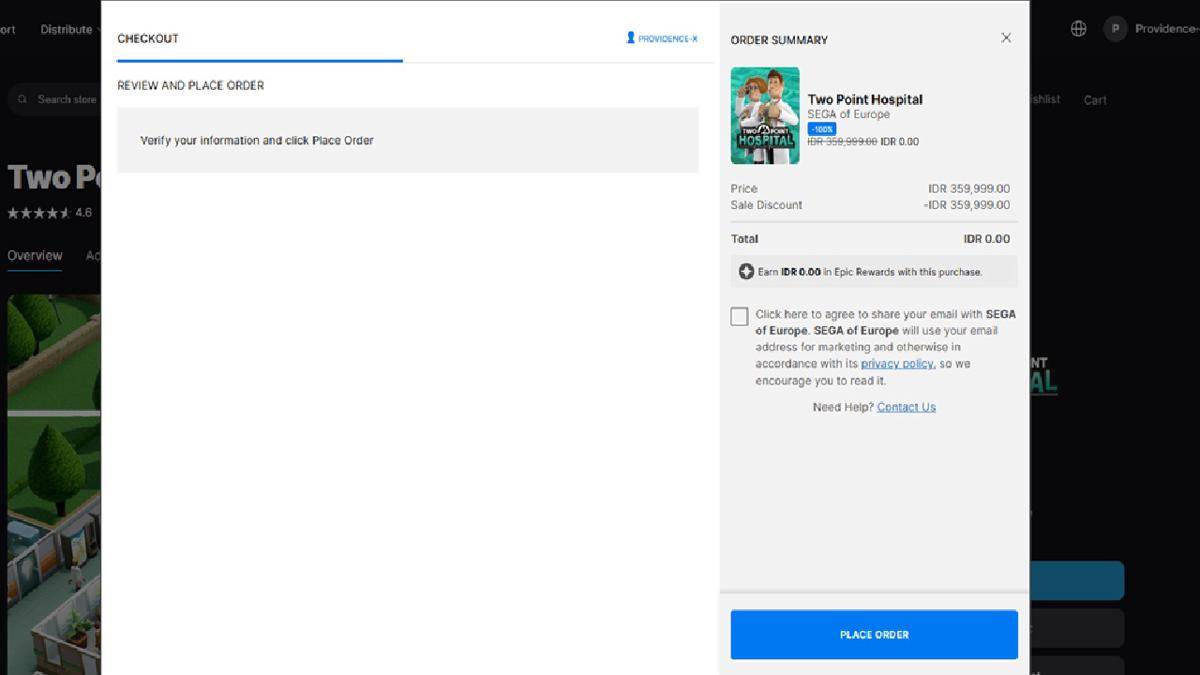Click the Price value IDR 359,999.00
This screenshot has height=675, width=1200.
(x=969, y=189)
